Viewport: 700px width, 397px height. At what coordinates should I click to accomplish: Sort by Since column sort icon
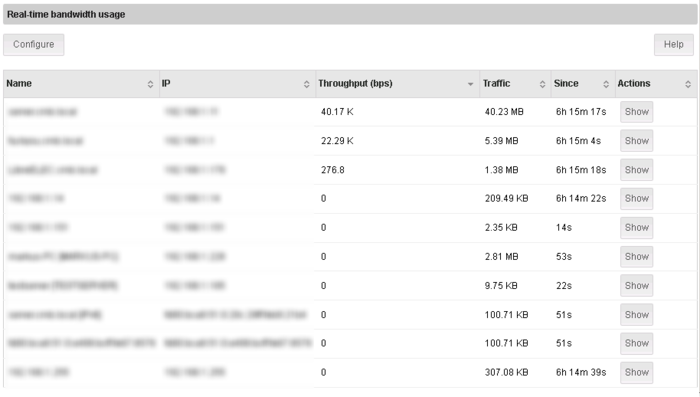coord(606,84)
